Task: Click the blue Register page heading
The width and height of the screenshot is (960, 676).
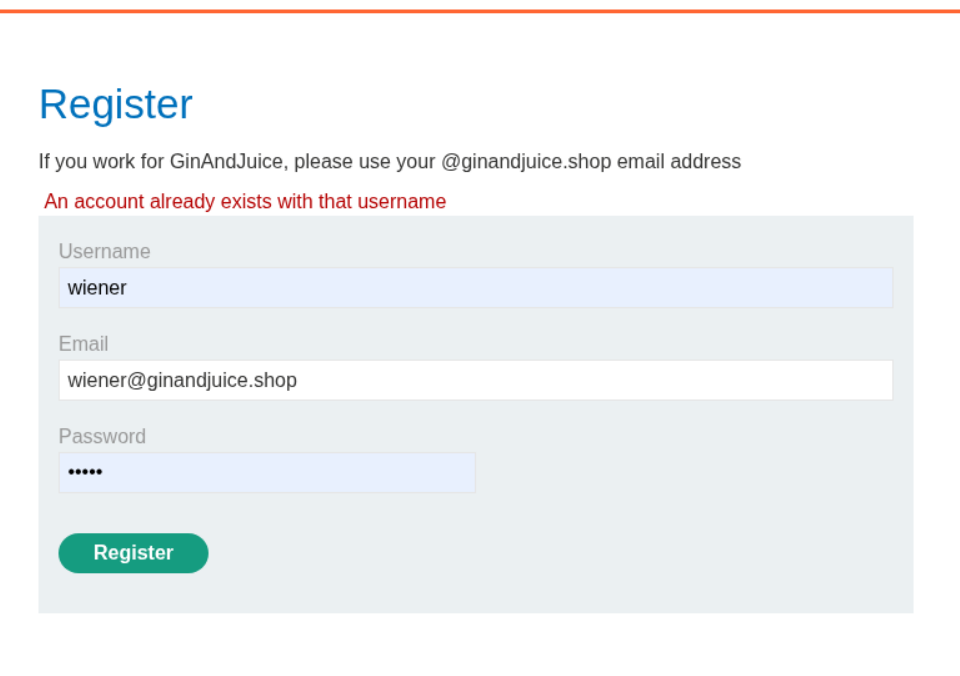Action: pos(115,105)
